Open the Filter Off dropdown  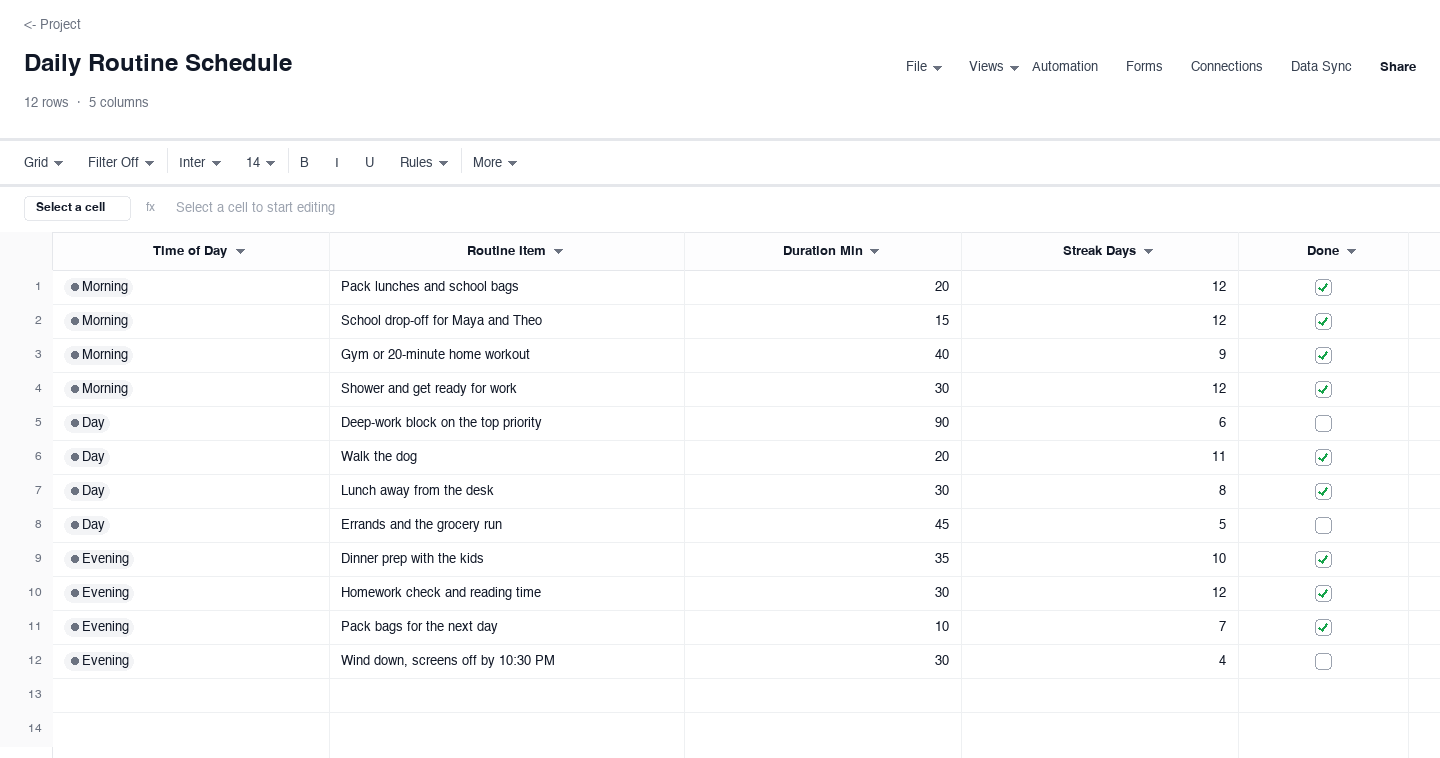point(121,162)
